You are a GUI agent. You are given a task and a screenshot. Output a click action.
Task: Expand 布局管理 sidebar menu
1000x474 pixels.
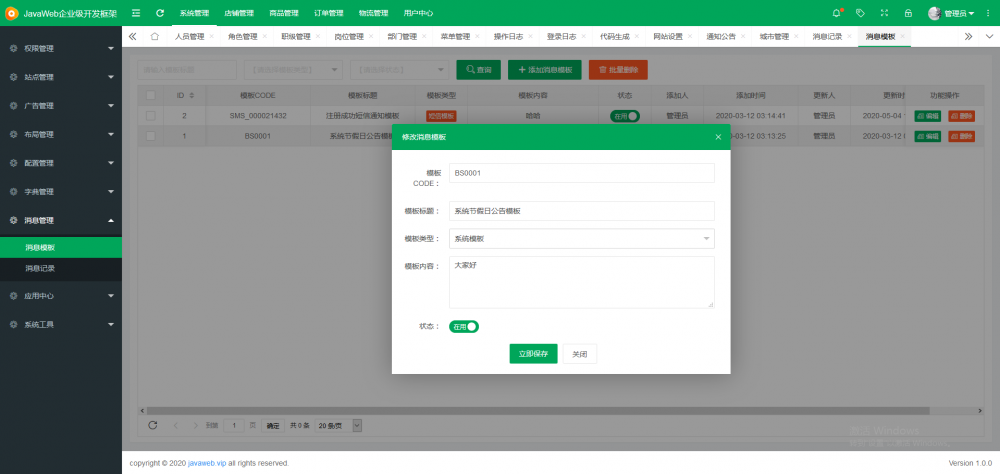click(x=61, y=135)
